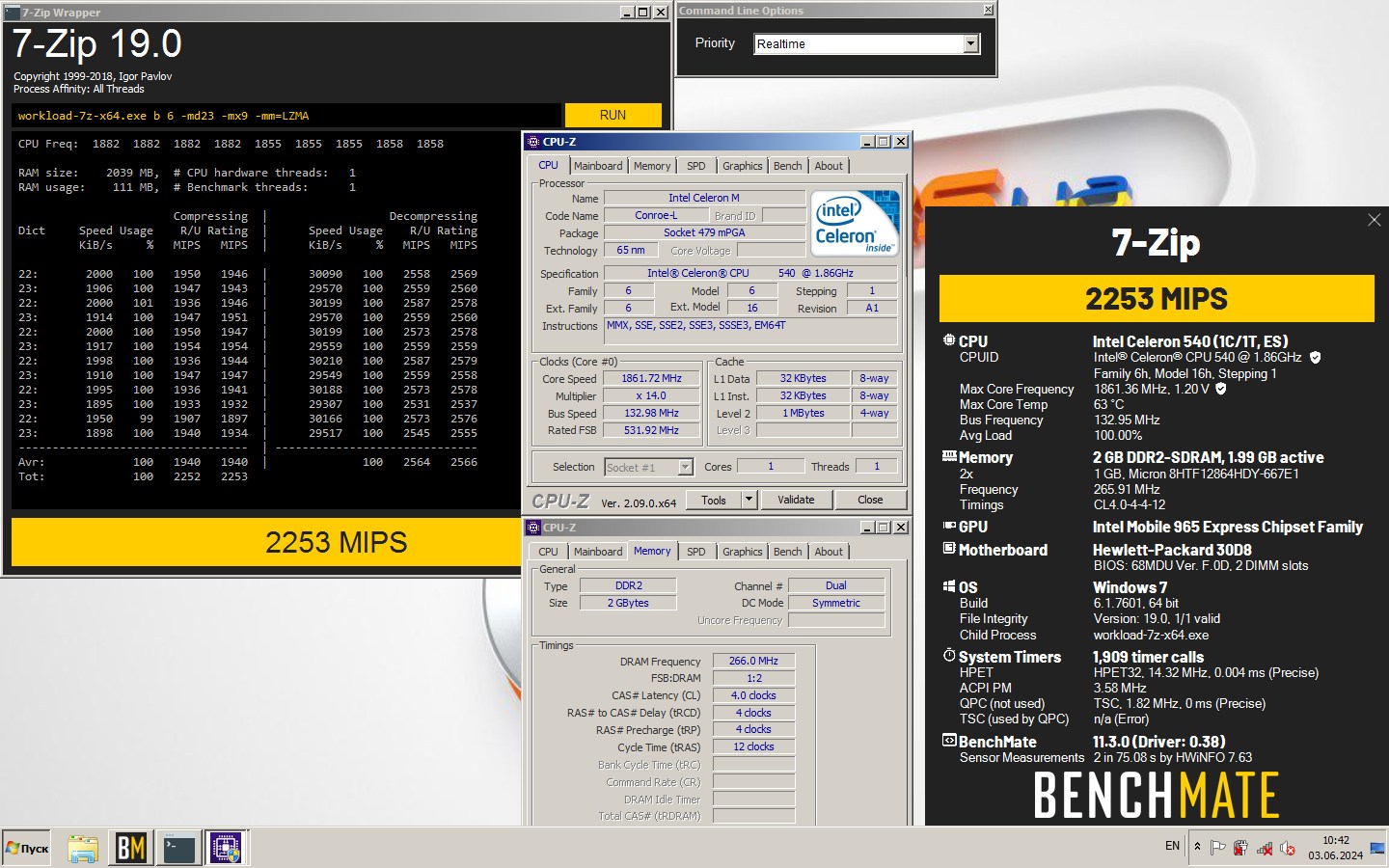Screen dimensions: 1389x868
Task: Switch to the console window taskbar icon
Action: tap(179, 848)
